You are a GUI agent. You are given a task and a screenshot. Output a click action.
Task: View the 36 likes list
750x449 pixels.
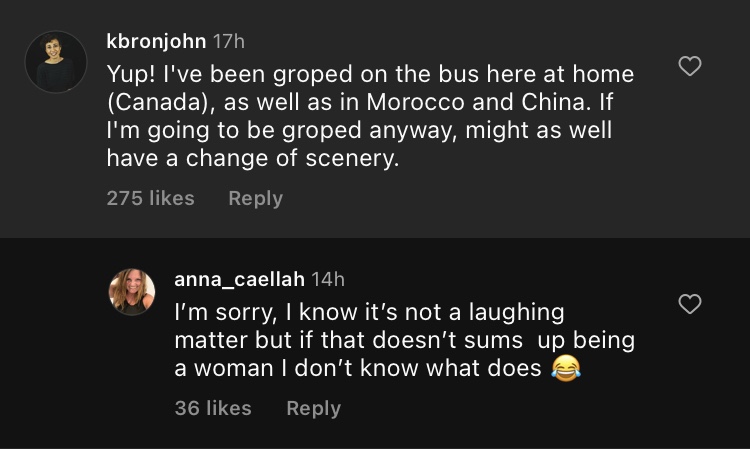point(213,408)
